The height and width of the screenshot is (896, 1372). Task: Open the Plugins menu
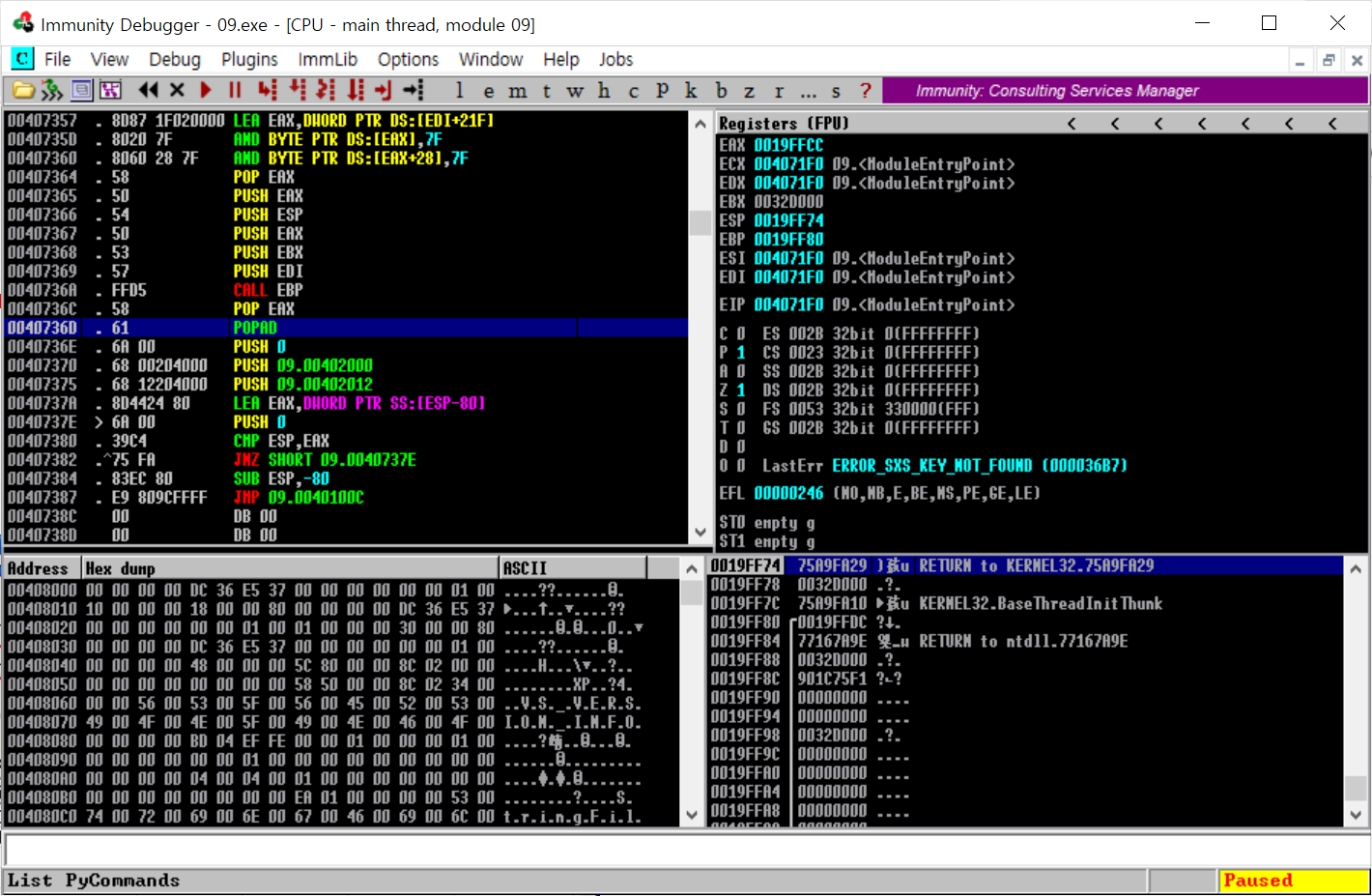[248, 59]
